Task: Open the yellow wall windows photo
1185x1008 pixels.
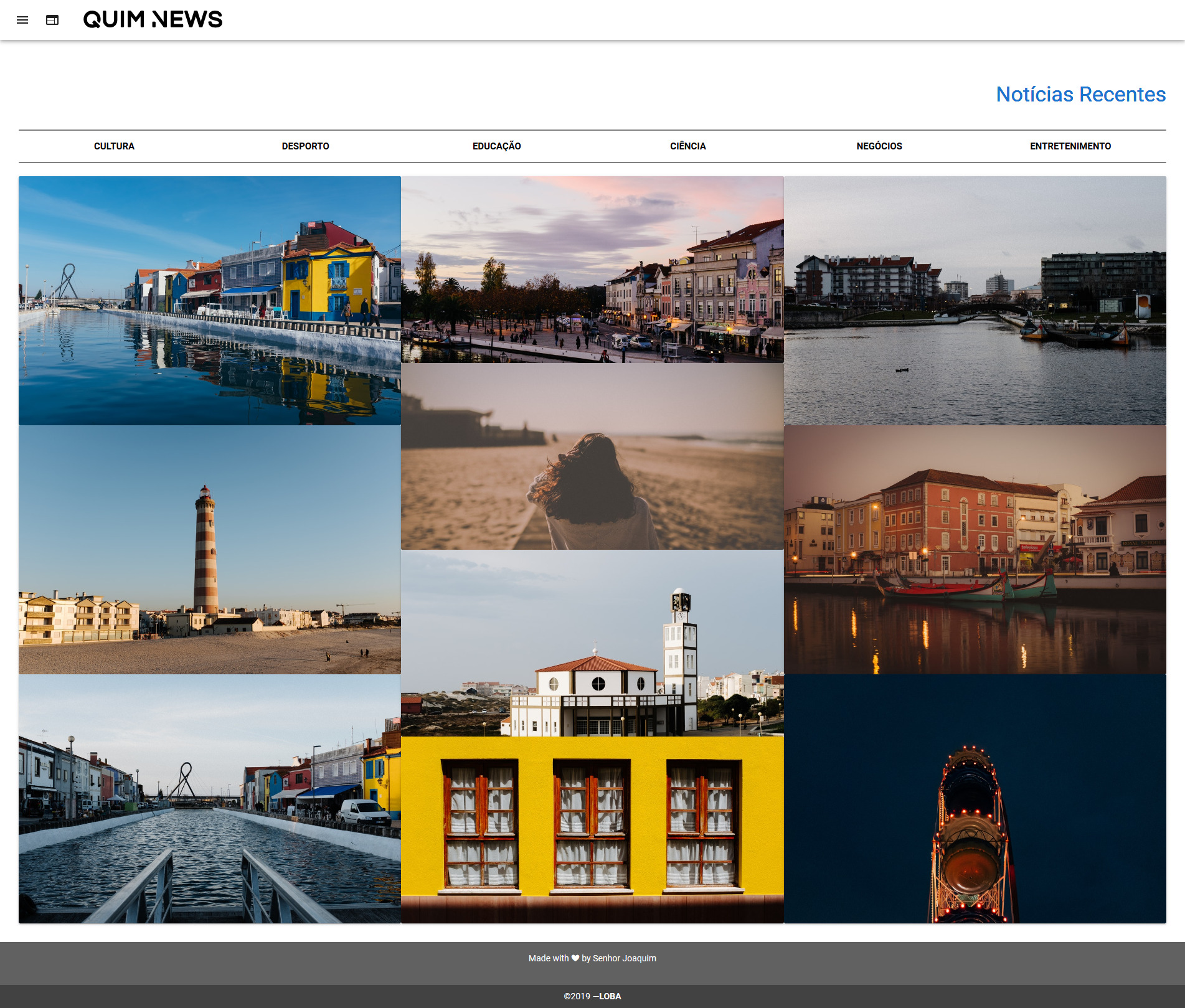Action: click(592, 830)
